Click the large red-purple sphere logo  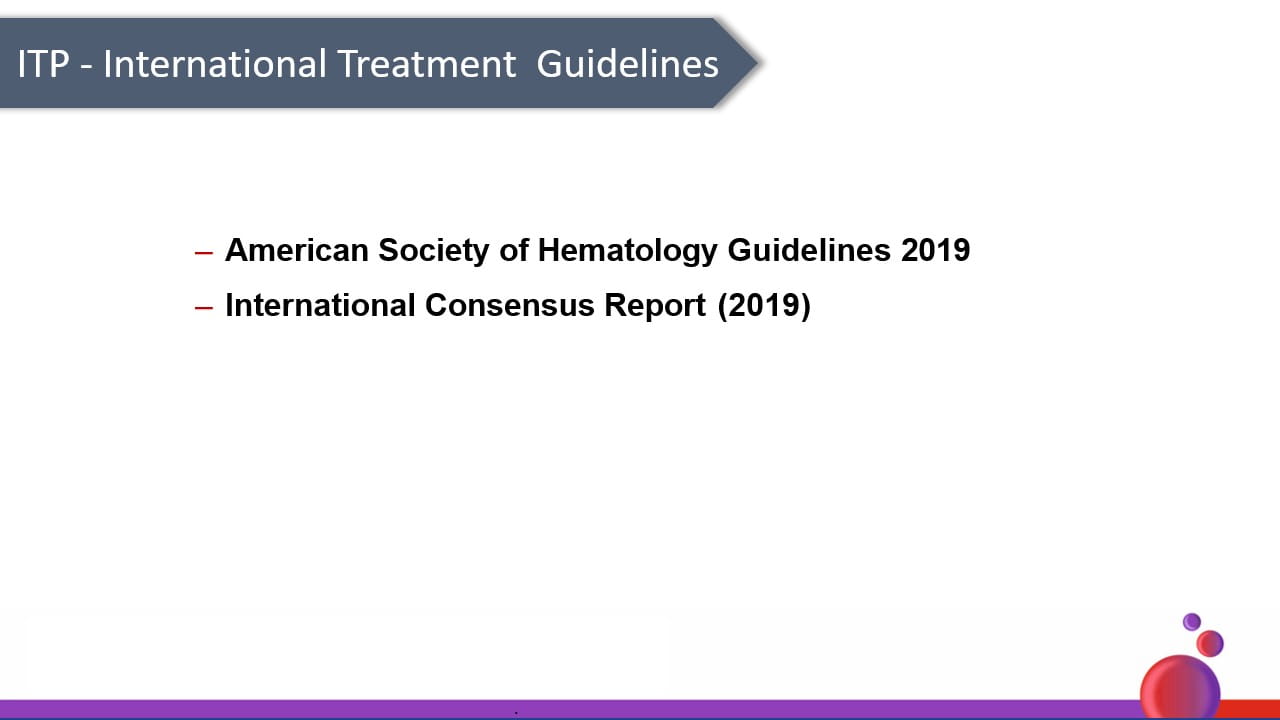[1180, 688]
